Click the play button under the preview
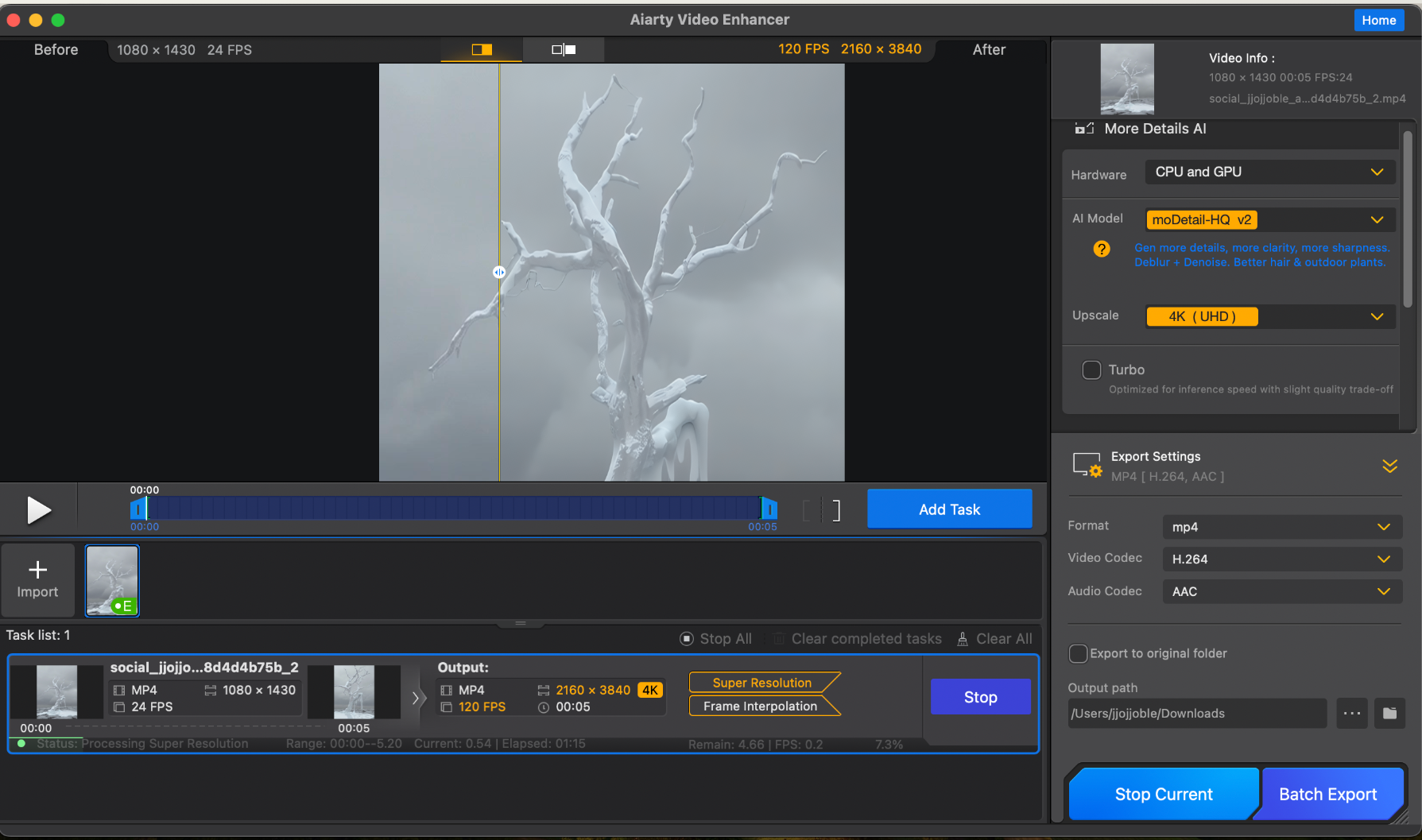 pyautogui.click(x=38, y=509)
